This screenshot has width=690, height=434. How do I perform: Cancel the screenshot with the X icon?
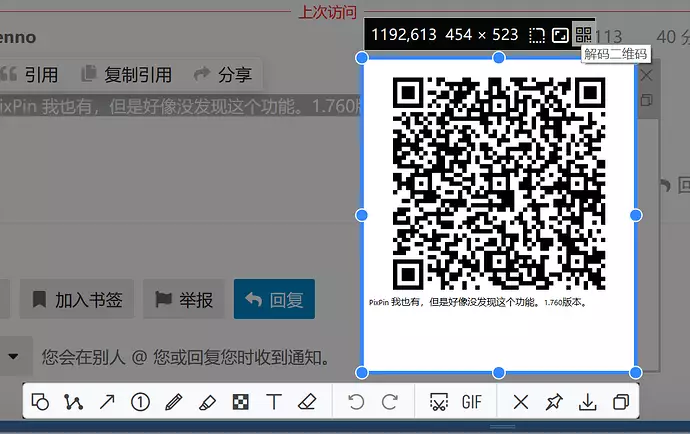(x=521, y=401)
